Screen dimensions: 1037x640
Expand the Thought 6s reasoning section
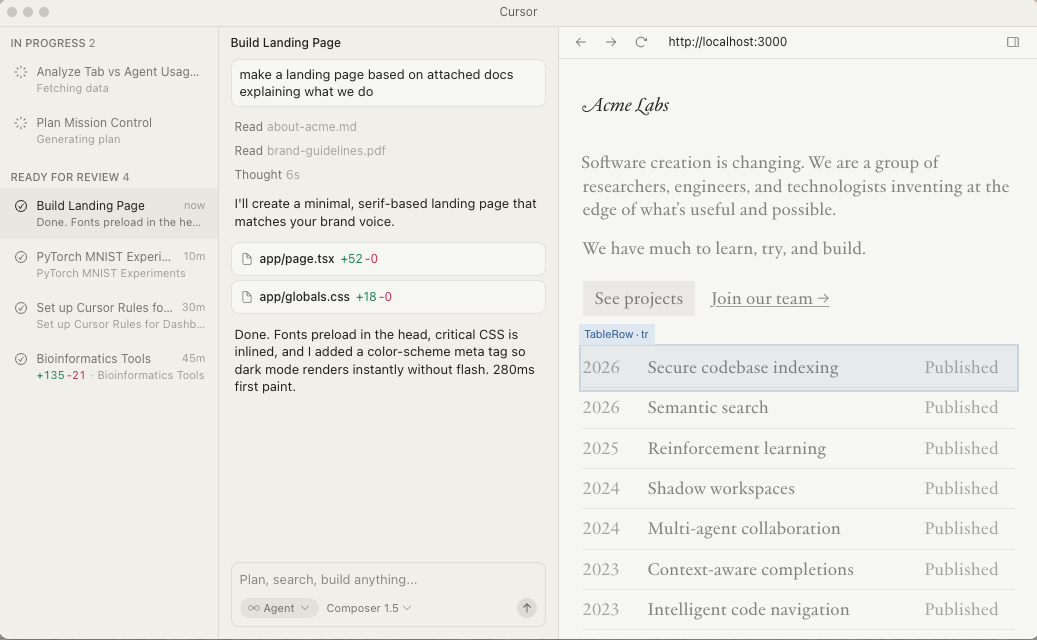click(267, 175)
